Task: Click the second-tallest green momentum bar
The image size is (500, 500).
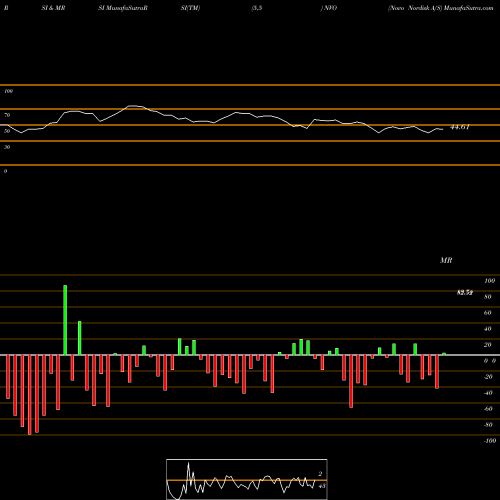Action: 80,338
